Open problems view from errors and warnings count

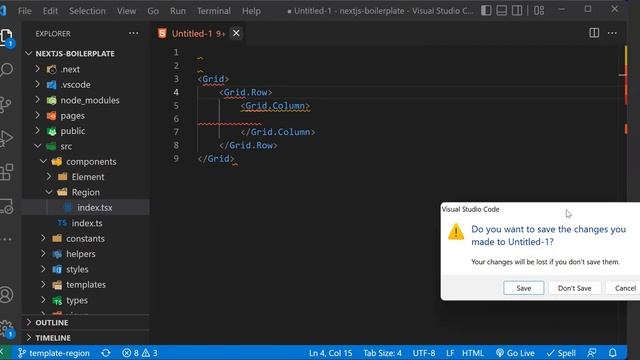(140, 353)
